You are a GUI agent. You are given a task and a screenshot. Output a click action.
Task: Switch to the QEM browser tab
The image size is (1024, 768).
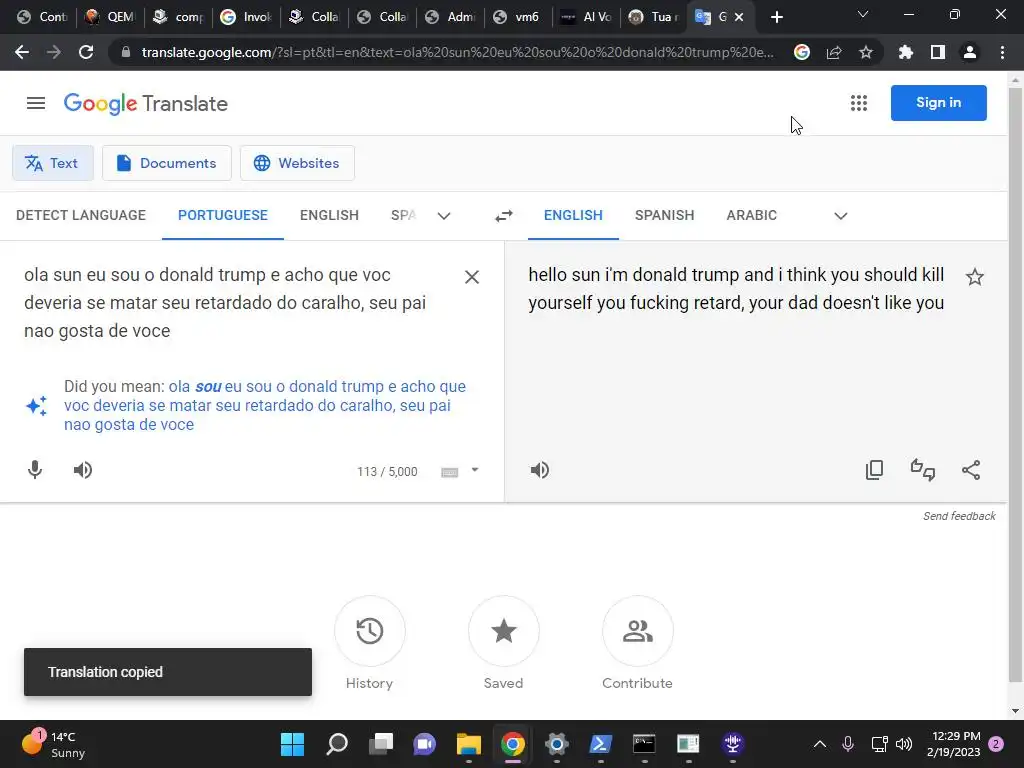(110, 17)
